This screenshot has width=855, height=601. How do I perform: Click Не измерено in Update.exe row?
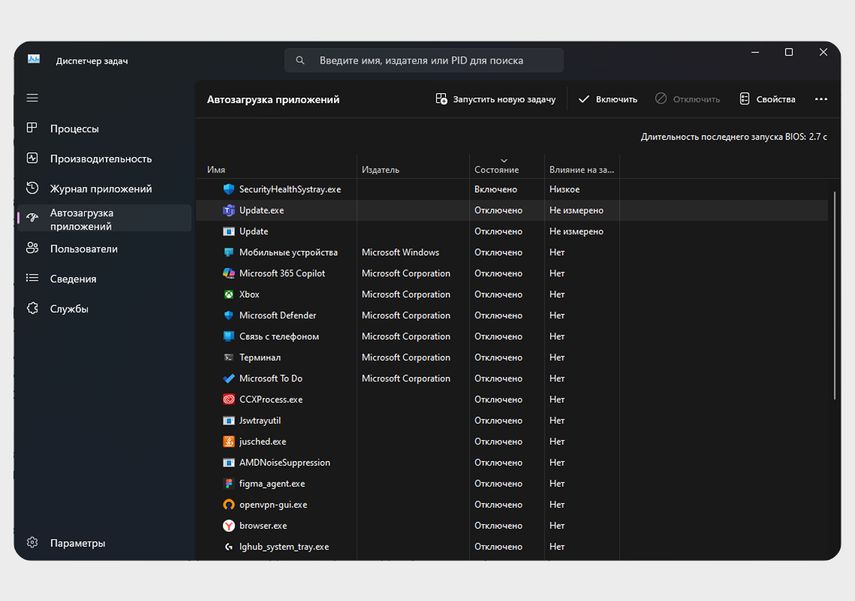point(576,211)
